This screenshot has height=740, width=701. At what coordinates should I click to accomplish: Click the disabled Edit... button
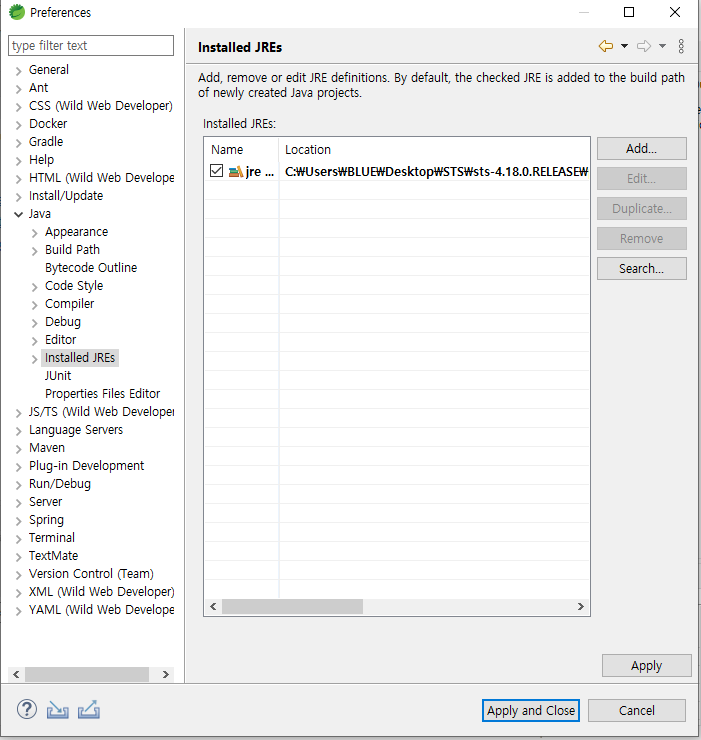click(642, 178)
